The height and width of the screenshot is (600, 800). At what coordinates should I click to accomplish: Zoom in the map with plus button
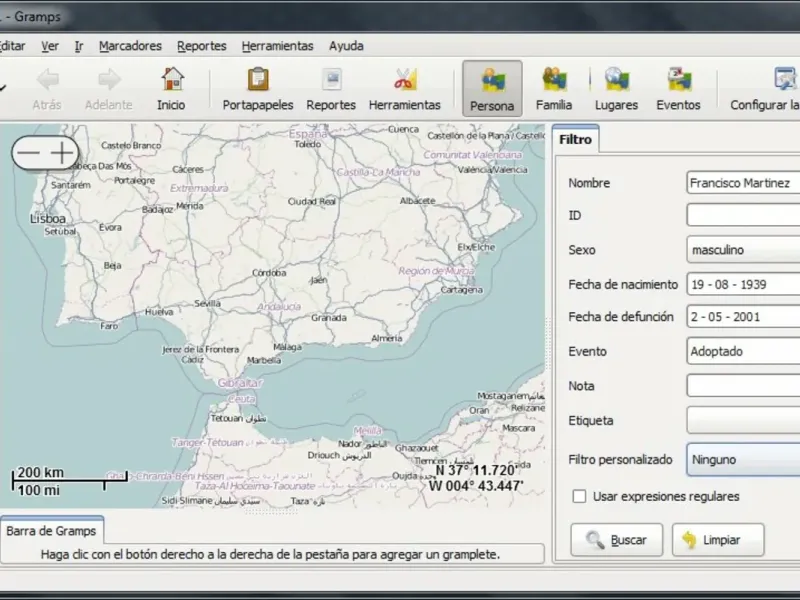point(64,152)
